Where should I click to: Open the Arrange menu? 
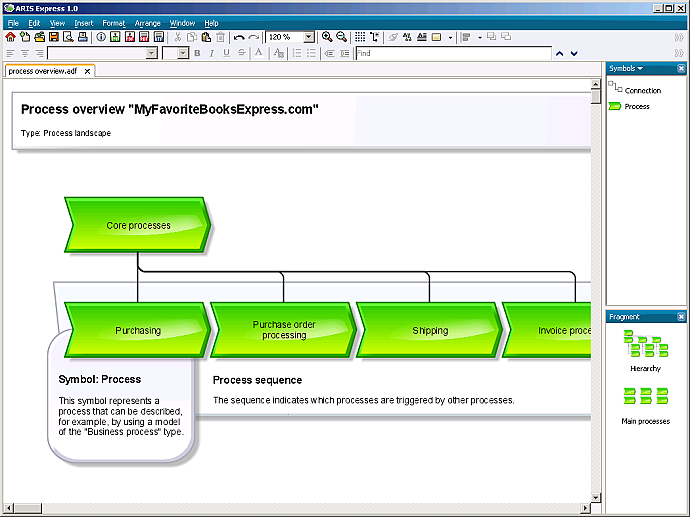pos(147,23)
